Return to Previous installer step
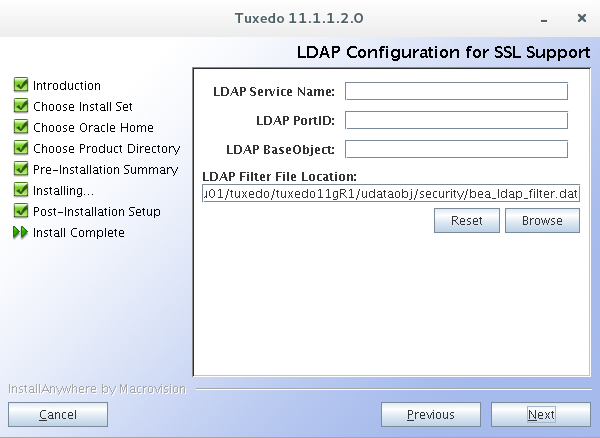The height and width of the screenshot is (438, 600). point(431,414)
